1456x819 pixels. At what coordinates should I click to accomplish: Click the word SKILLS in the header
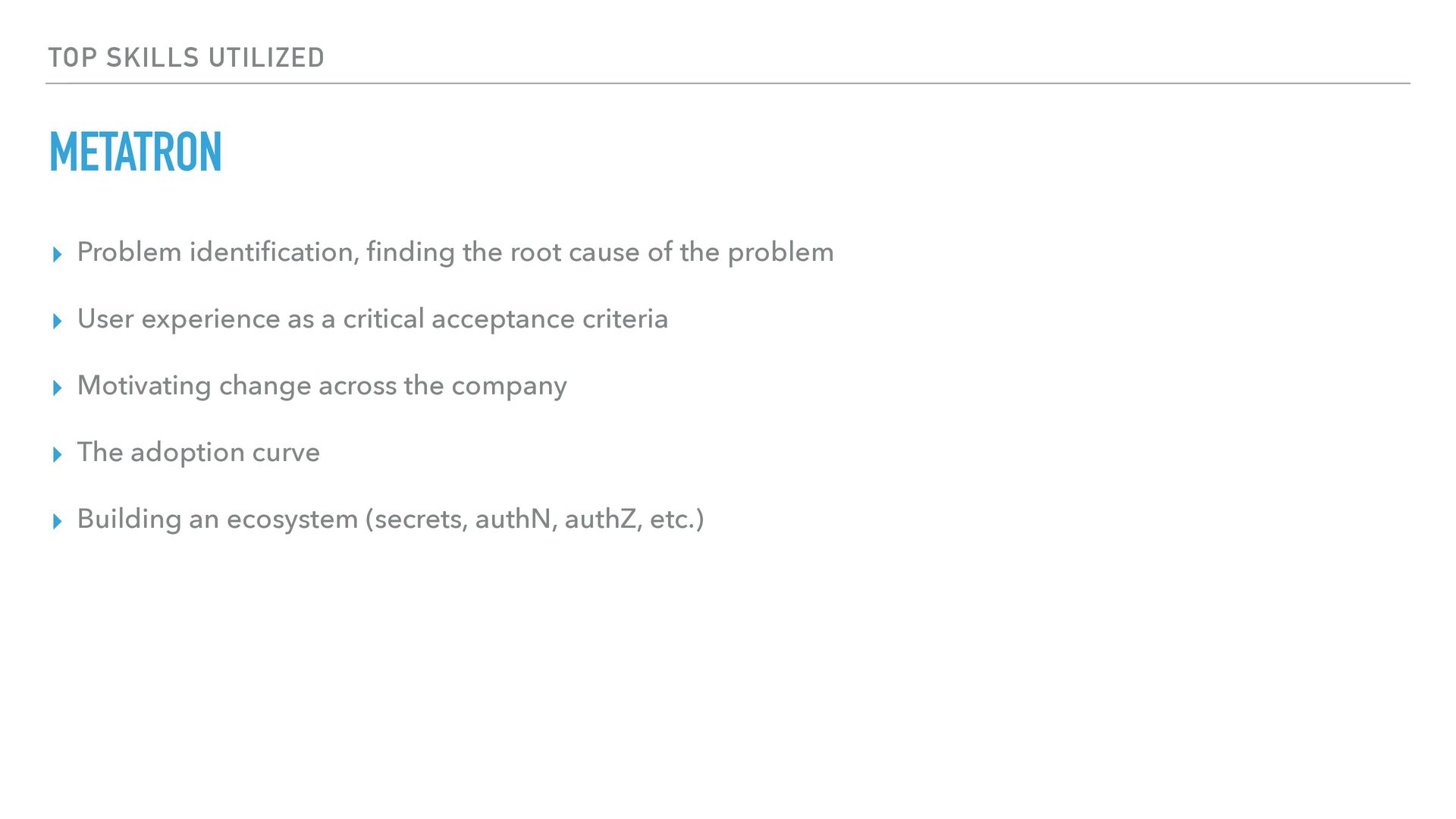point(152,58)
